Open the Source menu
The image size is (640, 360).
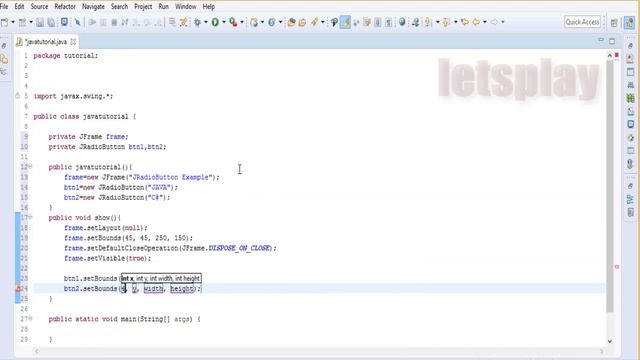click(x=39, y=7)
